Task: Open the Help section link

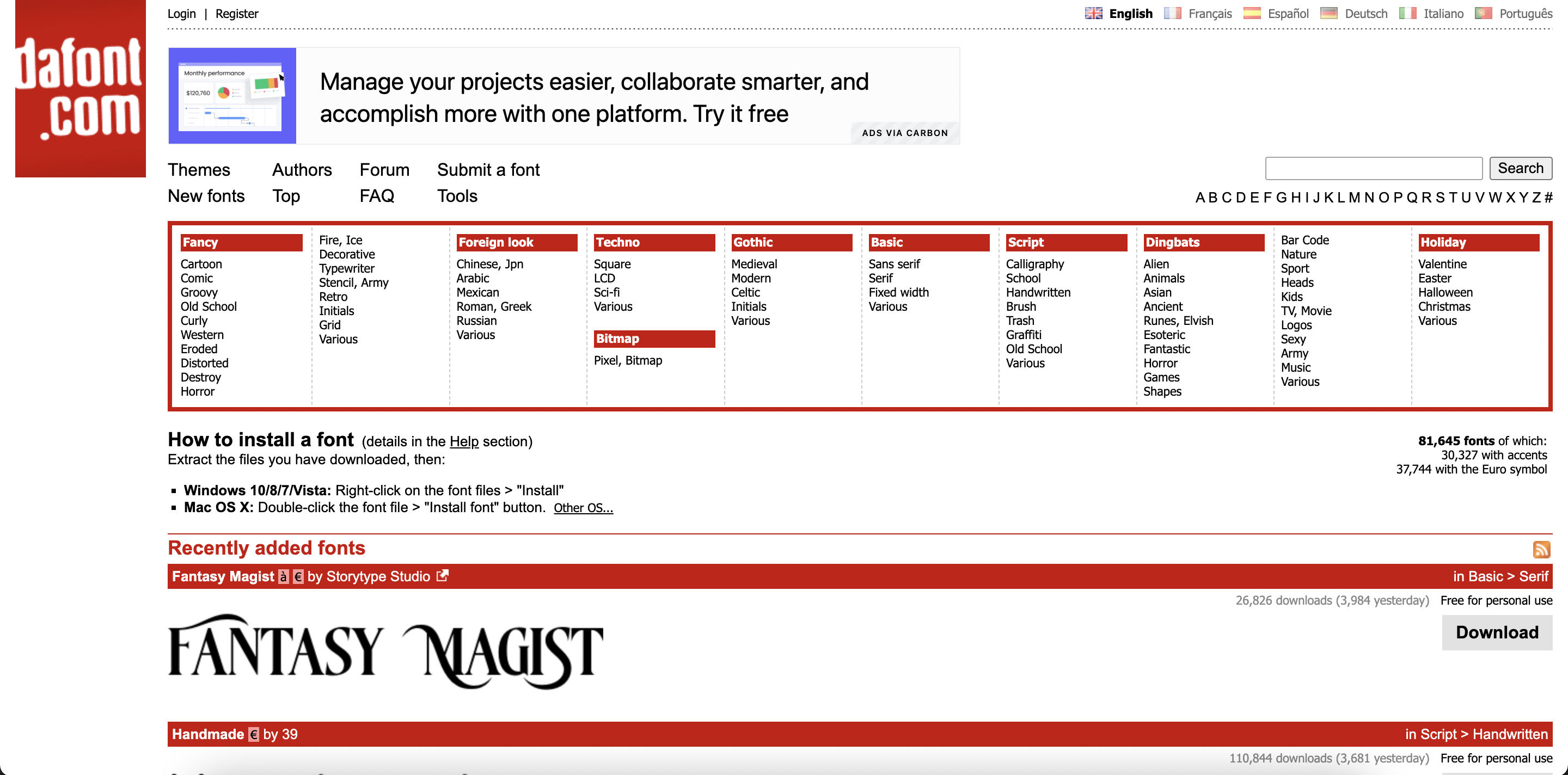Action: point(464,441)
